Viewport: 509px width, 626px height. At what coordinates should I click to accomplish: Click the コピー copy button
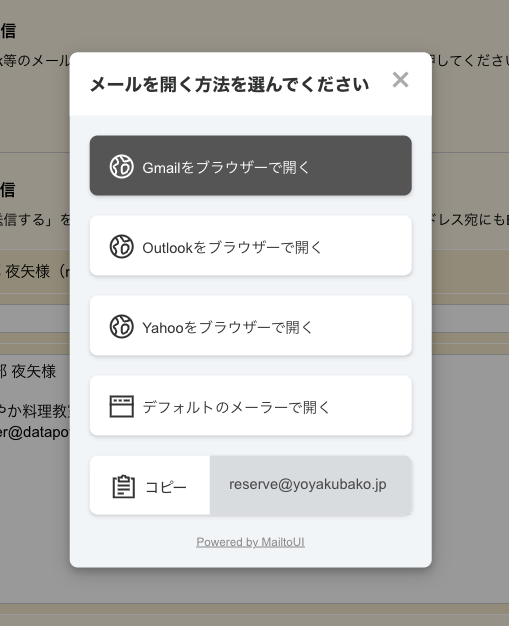[150, 485]
